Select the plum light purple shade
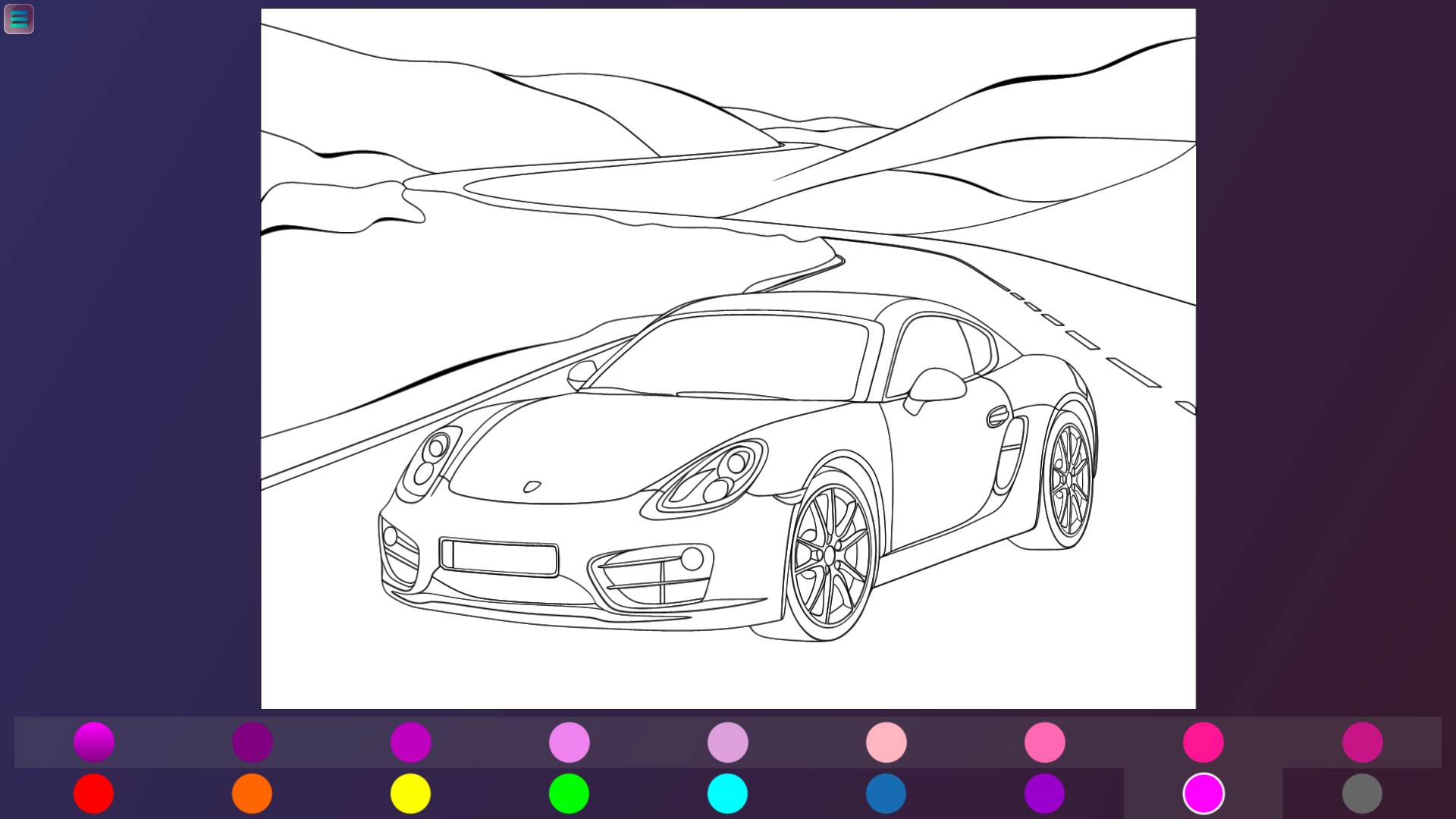Image resolution: width=1456 pixels, height=819 pixels. click(x=728, y=742)
